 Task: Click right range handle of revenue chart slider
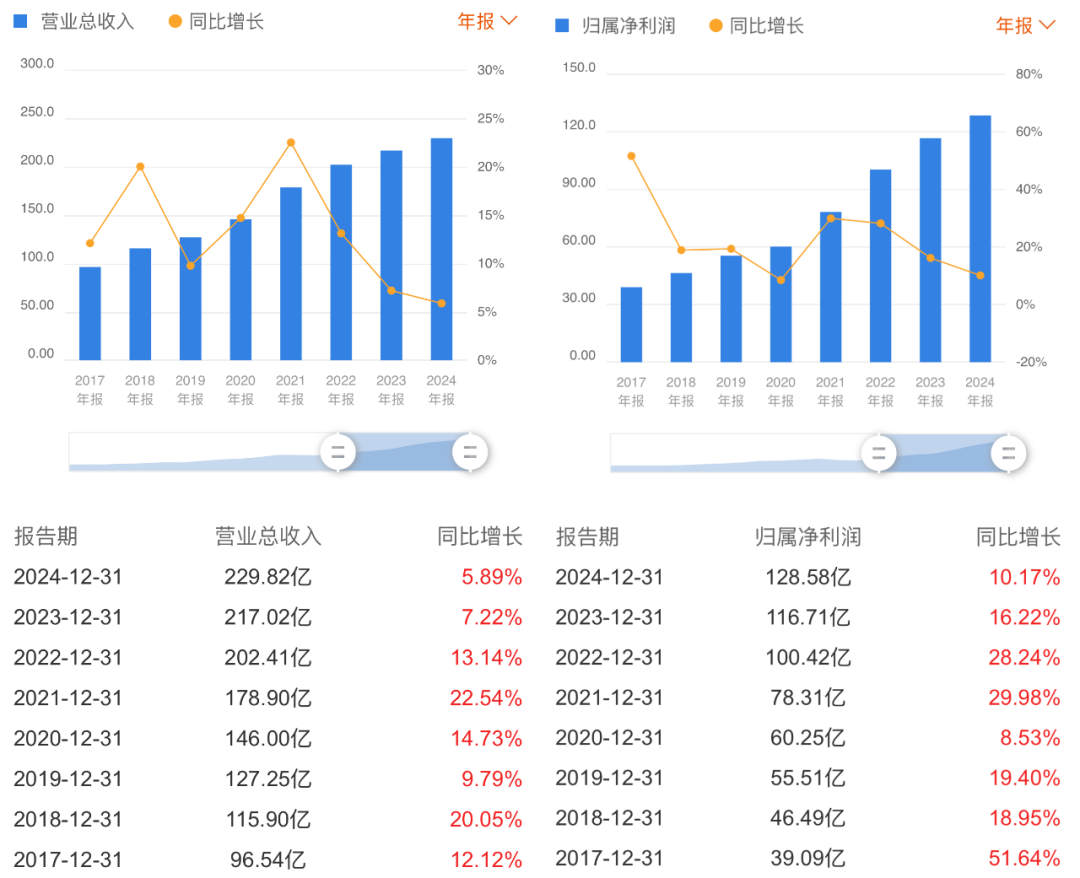point(470,452)
